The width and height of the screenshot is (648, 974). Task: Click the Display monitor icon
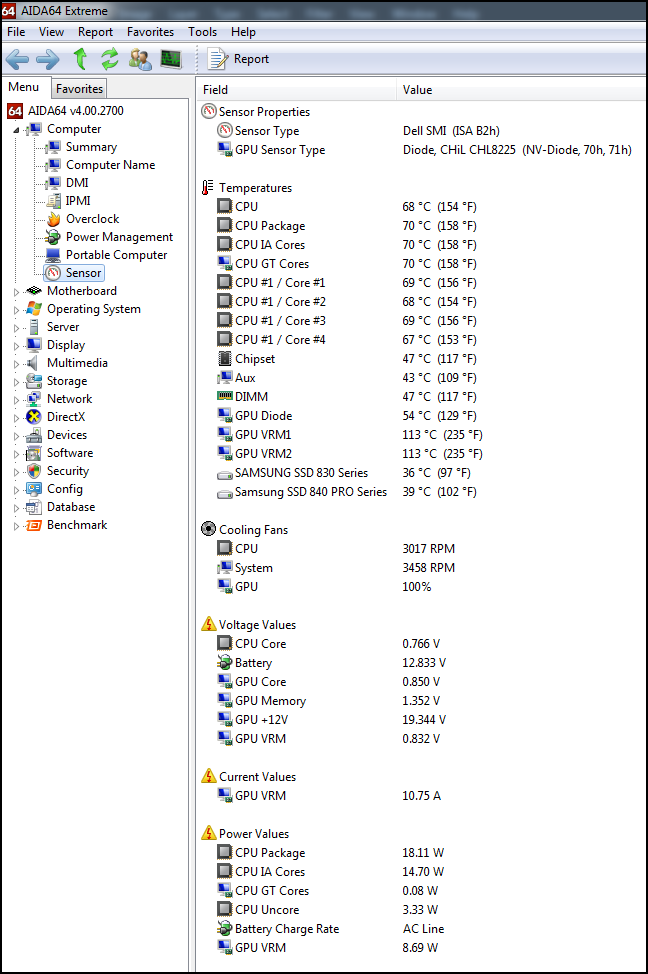(34, 345)
